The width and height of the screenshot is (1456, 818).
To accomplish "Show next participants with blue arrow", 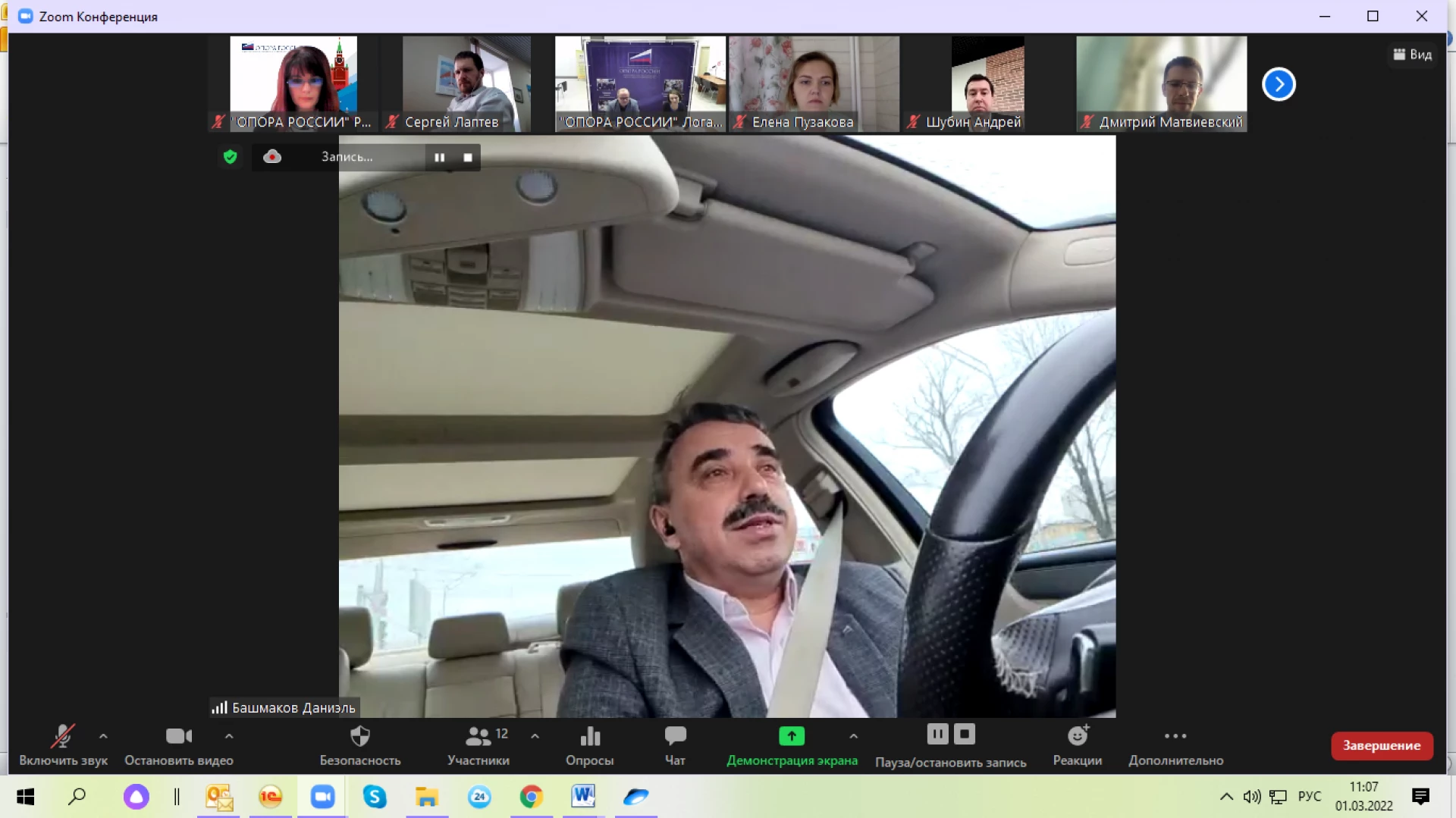I will point(1279,84).
